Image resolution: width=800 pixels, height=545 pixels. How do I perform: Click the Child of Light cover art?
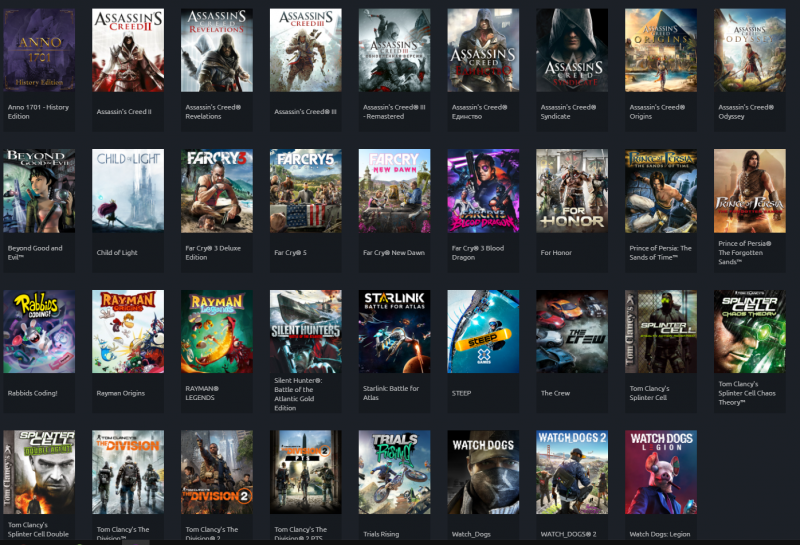pyautogui.click(x=128, y=191)
